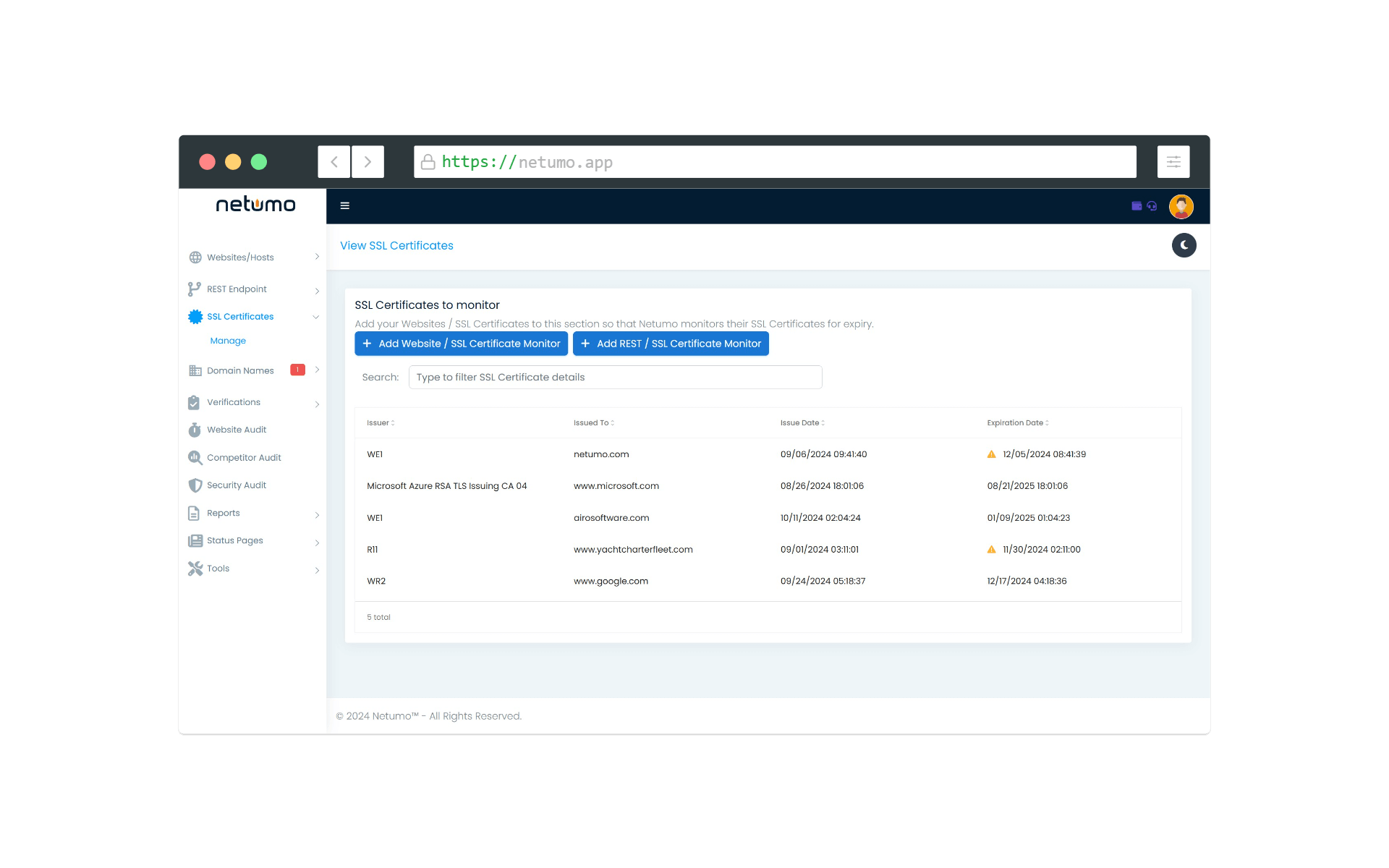Image resolution: width=1389 pixels, height=868 pixels.
Task: Collapse the SSL Certificates menu chevron
Action: point(316,317)
